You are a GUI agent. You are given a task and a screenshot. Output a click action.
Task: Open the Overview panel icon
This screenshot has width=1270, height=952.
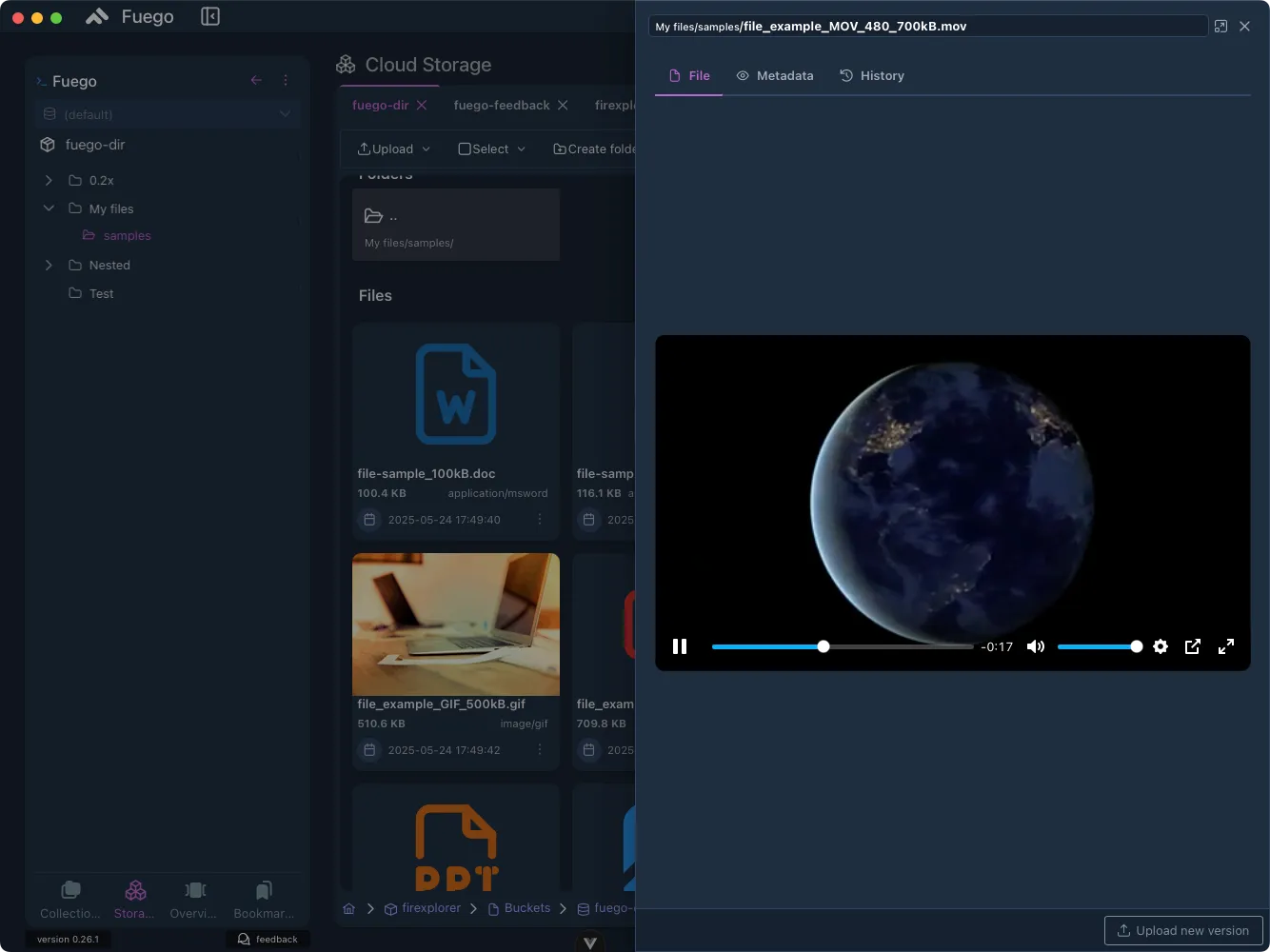[193, 899]
